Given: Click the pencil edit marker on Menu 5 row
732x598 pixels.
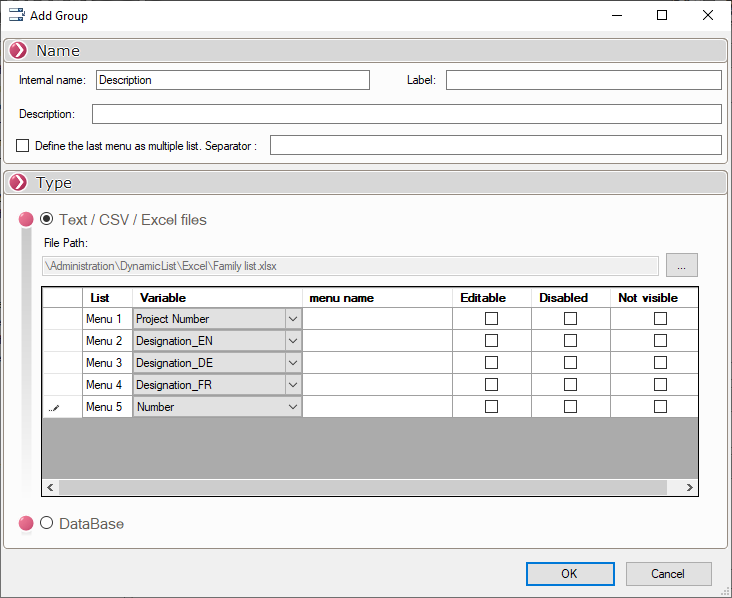Looking at the screenshot, I should pyautogui.click(x=55, y=408).
